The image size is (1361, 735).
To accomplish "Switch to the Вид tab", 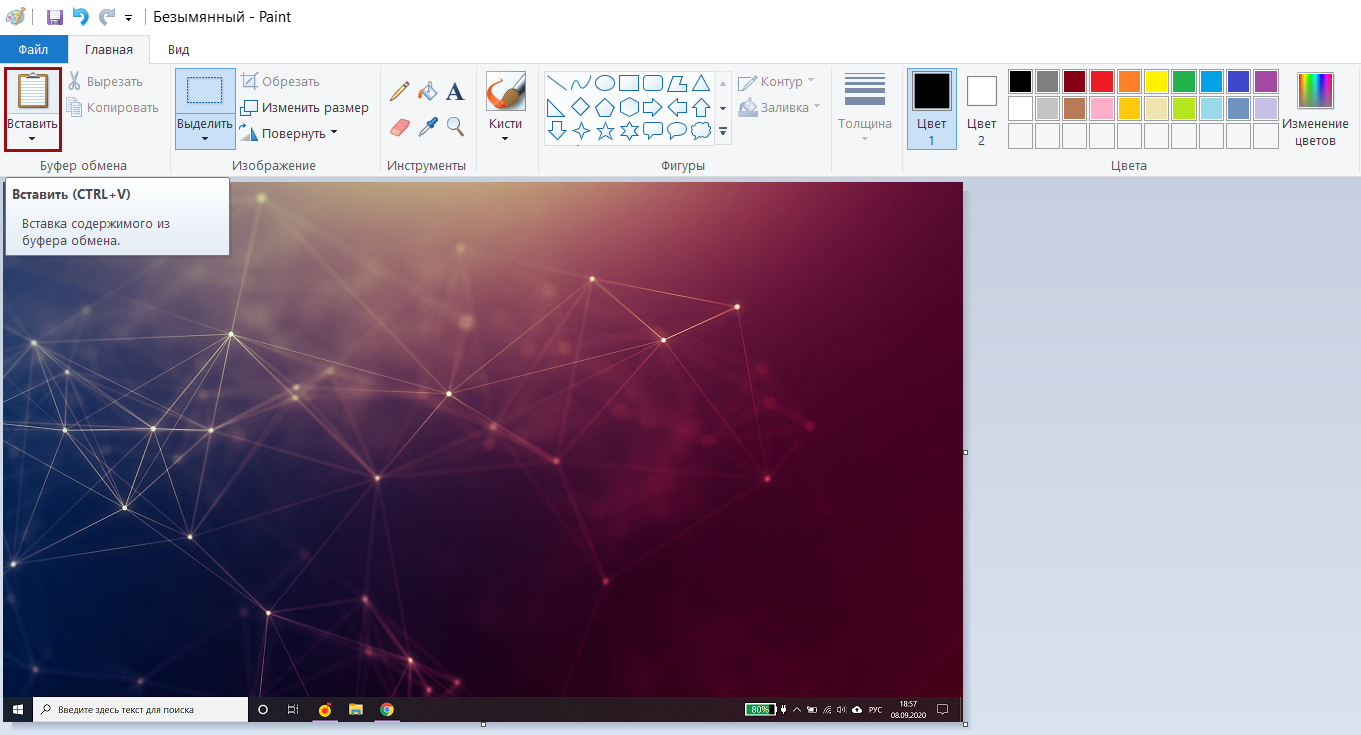I will (178, 49).
